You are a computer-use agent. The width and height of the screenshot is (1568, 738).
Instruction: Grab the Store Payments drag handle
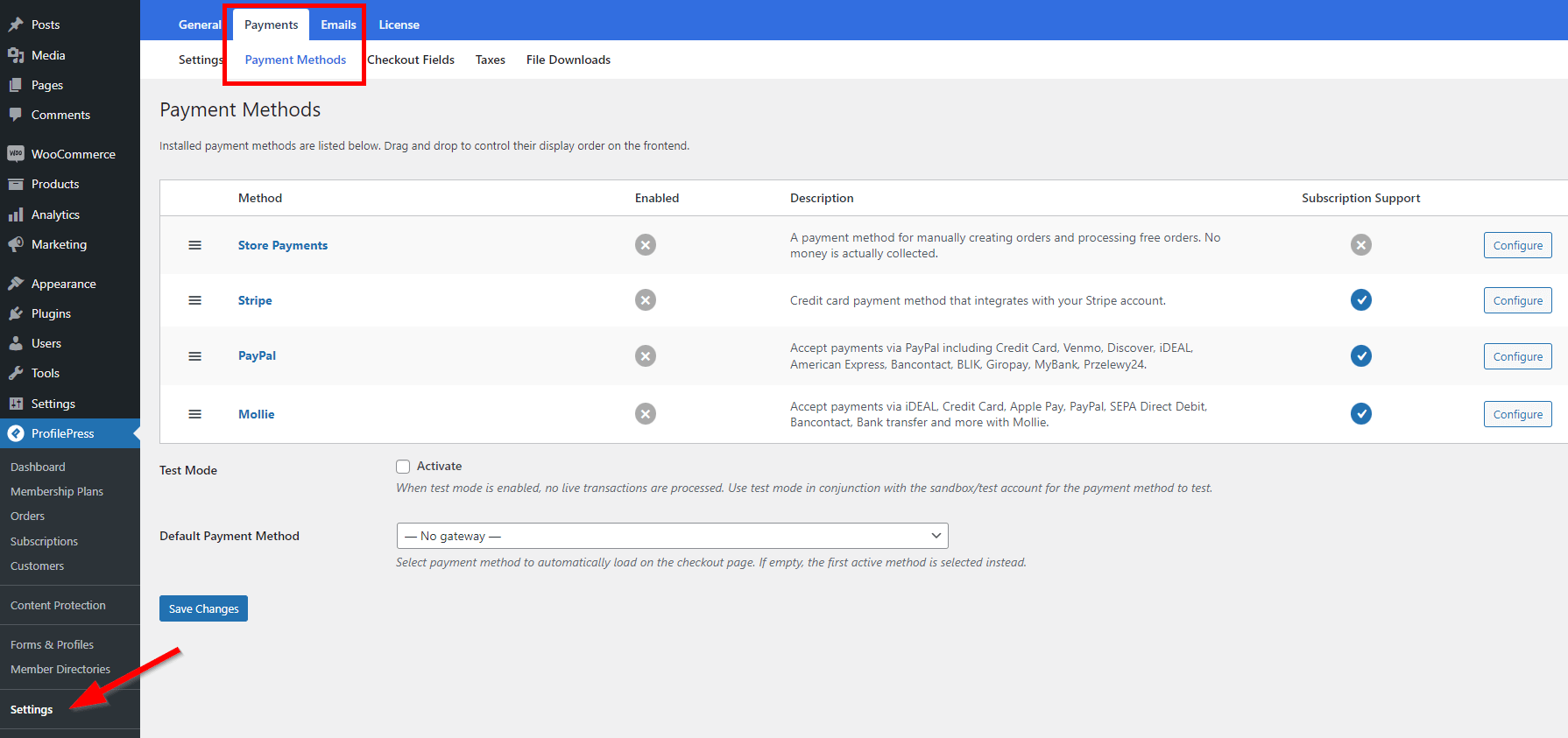pos(195,245)
